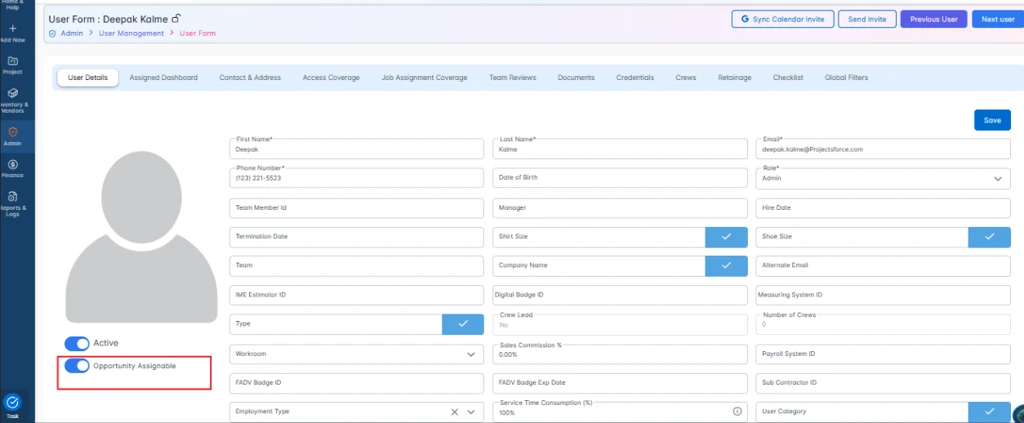The image size is (1024, 423).
Task: Click the lock icon beside Deepak Kalme
Action: (x=176, y=18)
